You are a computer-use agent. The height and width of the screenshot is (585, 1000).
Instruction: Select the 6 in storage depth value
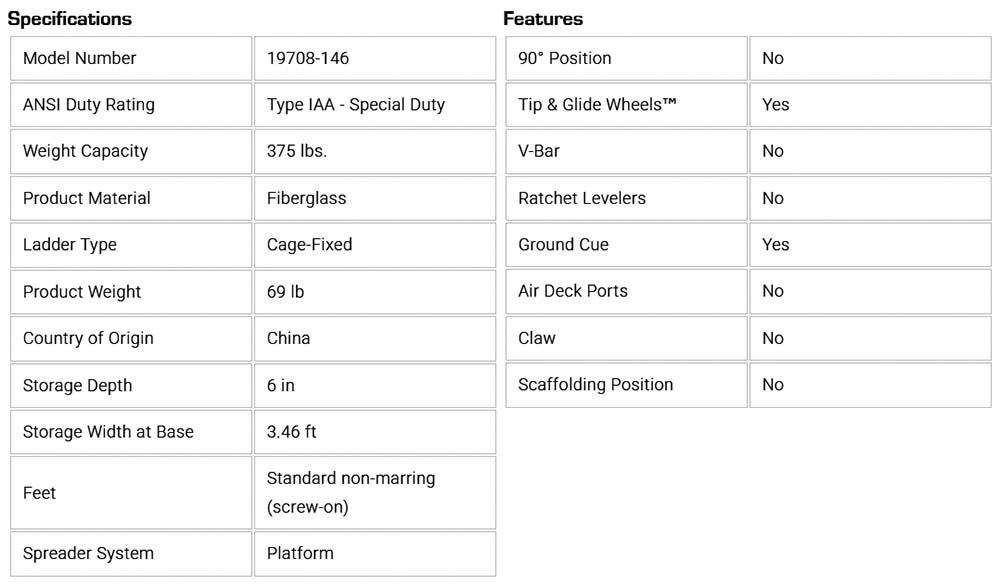pyautogui.click(x=281, y=385)
